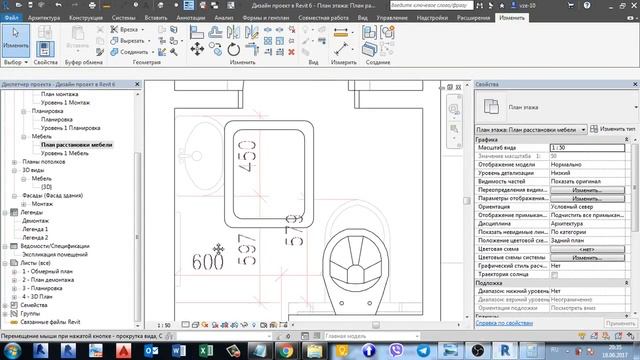
Task: Click Изменить тип button
Action: [x=613, y=129]
